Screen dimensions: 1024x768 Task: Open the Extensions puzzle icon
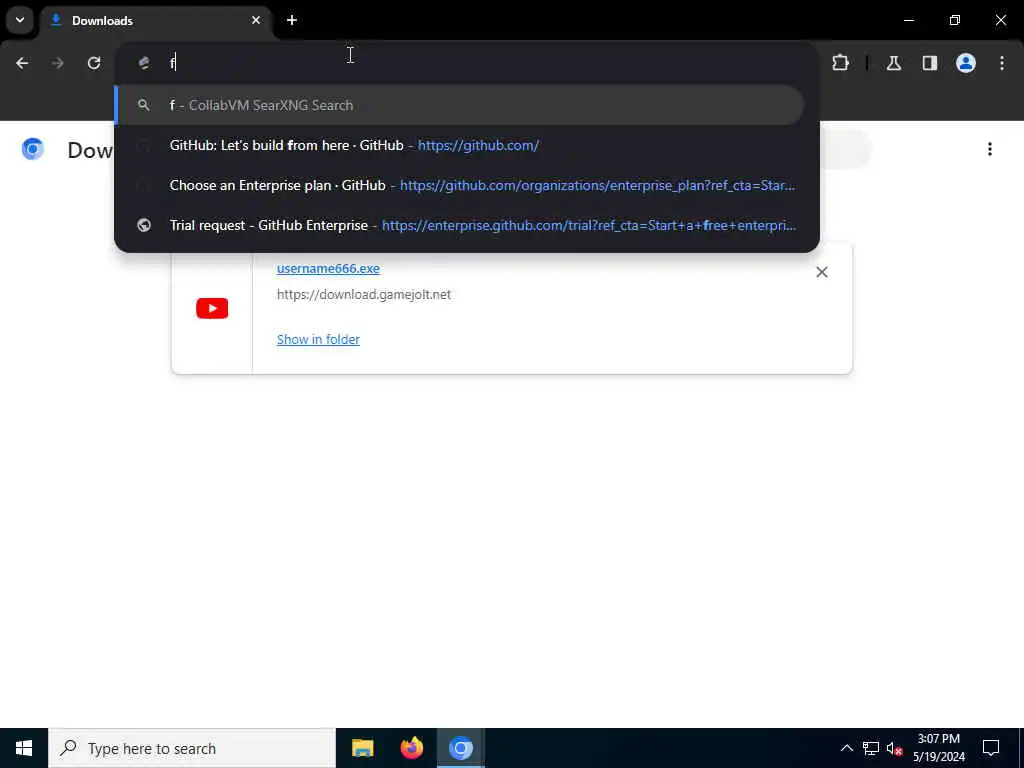coord(840,63)
